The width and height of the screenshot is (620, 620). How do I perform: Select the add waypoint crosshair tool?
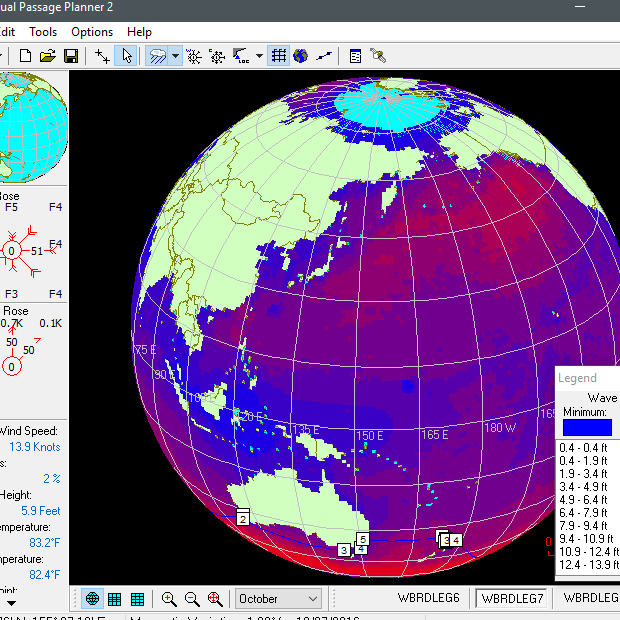(103, 56)
